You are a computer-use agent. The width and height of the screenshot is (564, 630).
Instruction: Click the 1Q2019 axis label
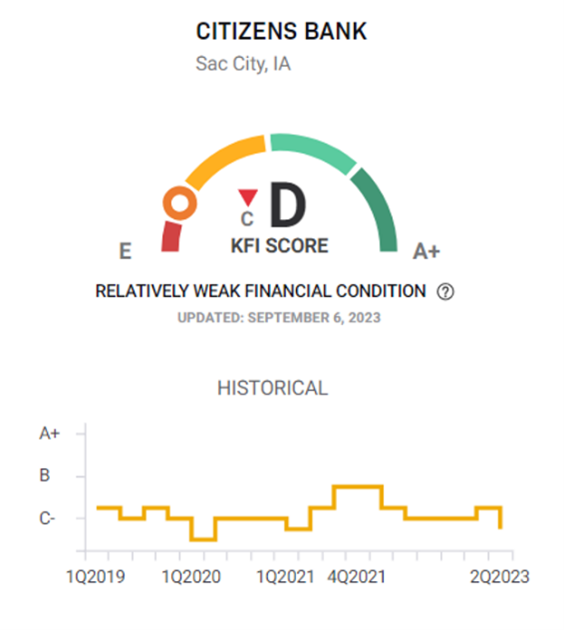(96, 577)
